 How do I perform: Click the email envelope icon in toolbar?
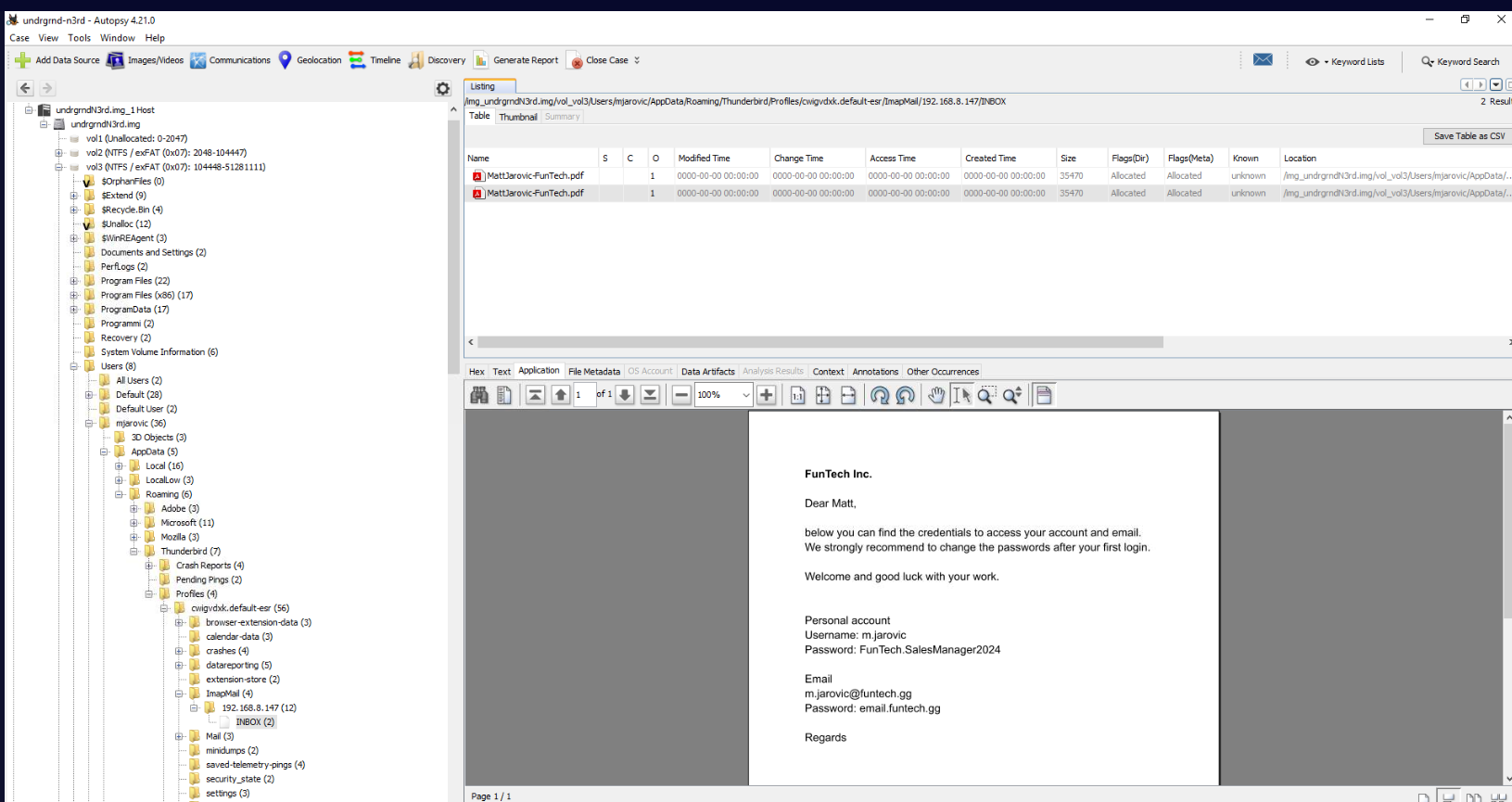click(x=1263, y=60)
